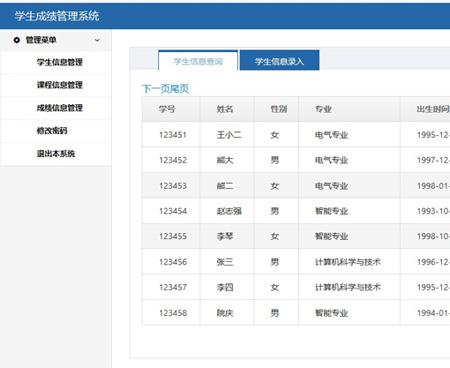Screen dimensions: 450x368
Task: Click birth date 1993-10 in row 123454
Action: pyautogui.click(x=433, y=211)
